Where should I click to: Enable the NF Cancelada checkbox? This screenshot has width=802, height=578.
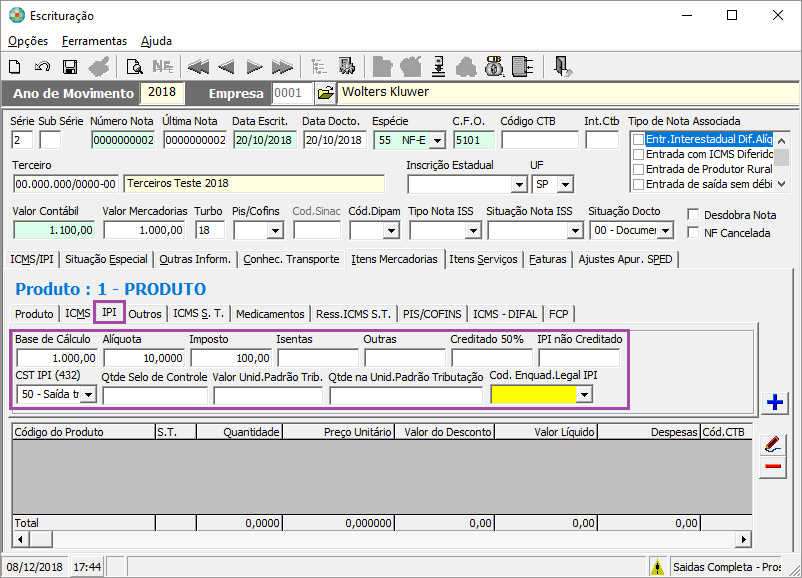[693, 232]
